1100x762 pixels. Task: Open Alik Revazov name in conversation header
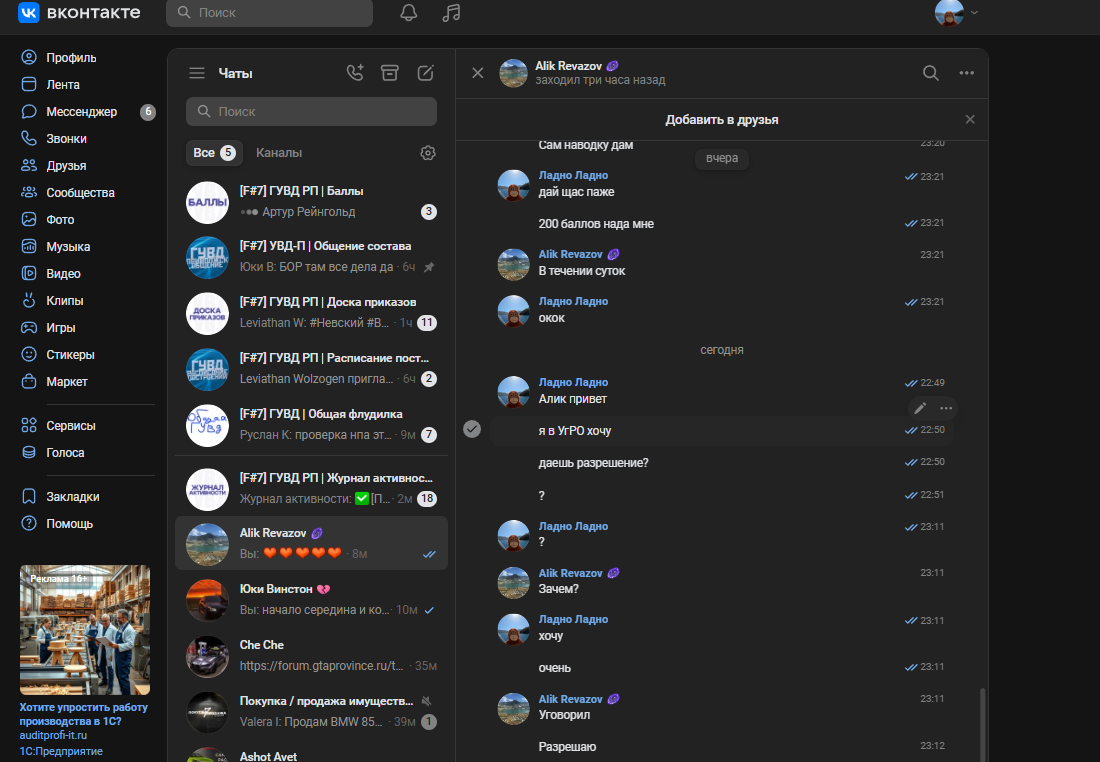(x=568, y=66)
